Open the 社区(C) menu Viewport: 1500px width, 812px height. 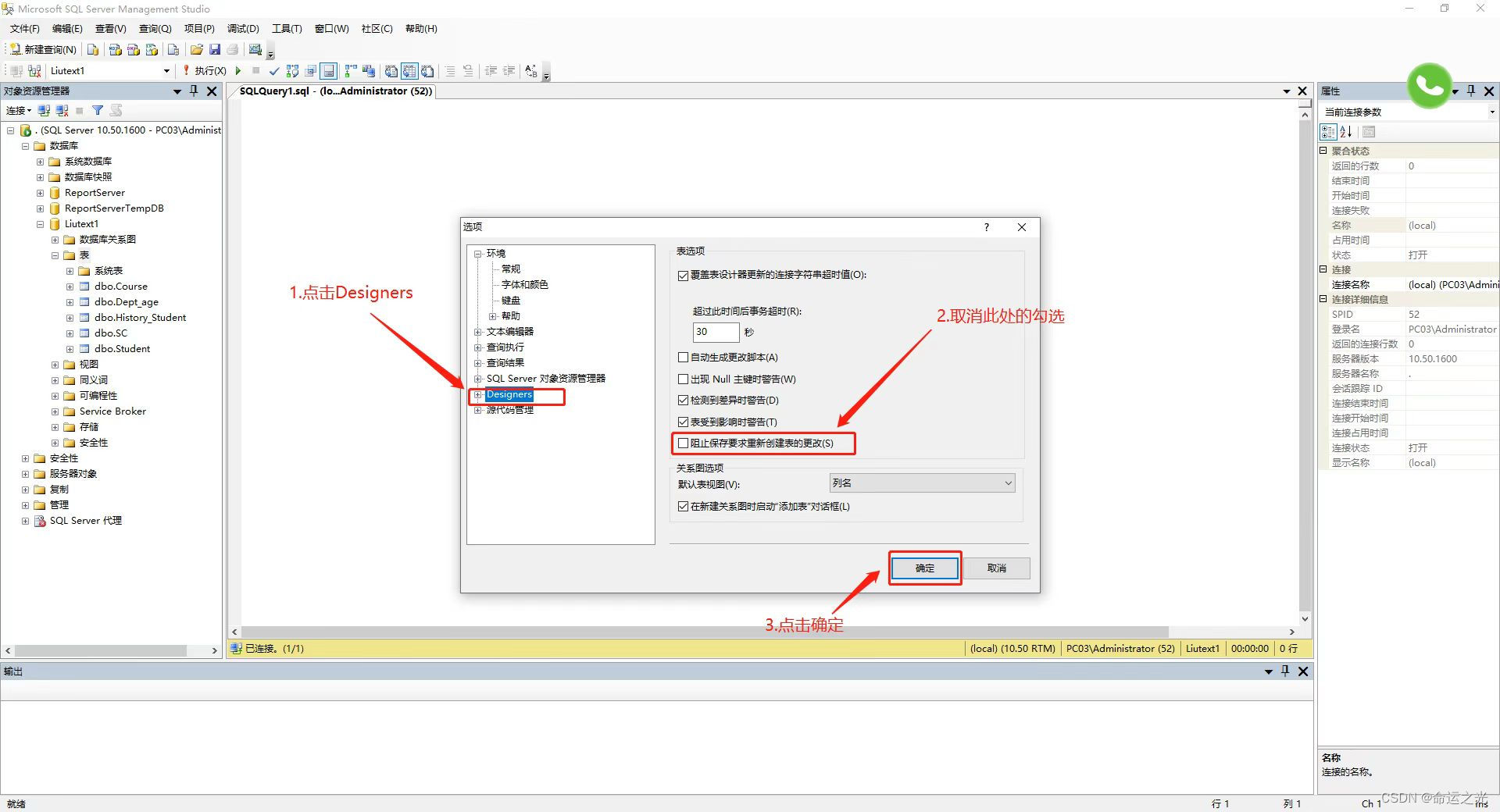(x=377, y=29)
